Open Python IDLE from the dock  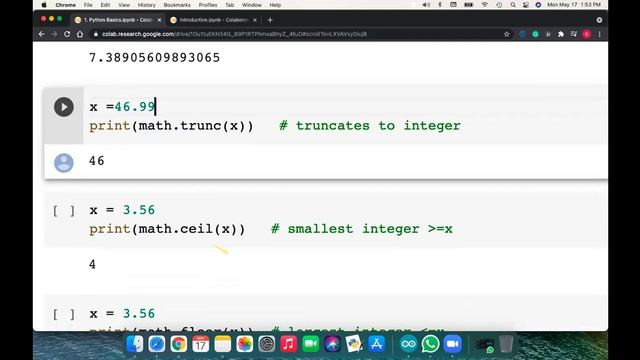354,344
